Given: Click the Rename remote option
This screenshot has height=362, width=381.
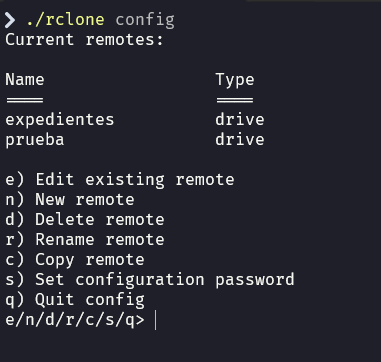Looking at the screenshot, I should click(x=85, y=240).
